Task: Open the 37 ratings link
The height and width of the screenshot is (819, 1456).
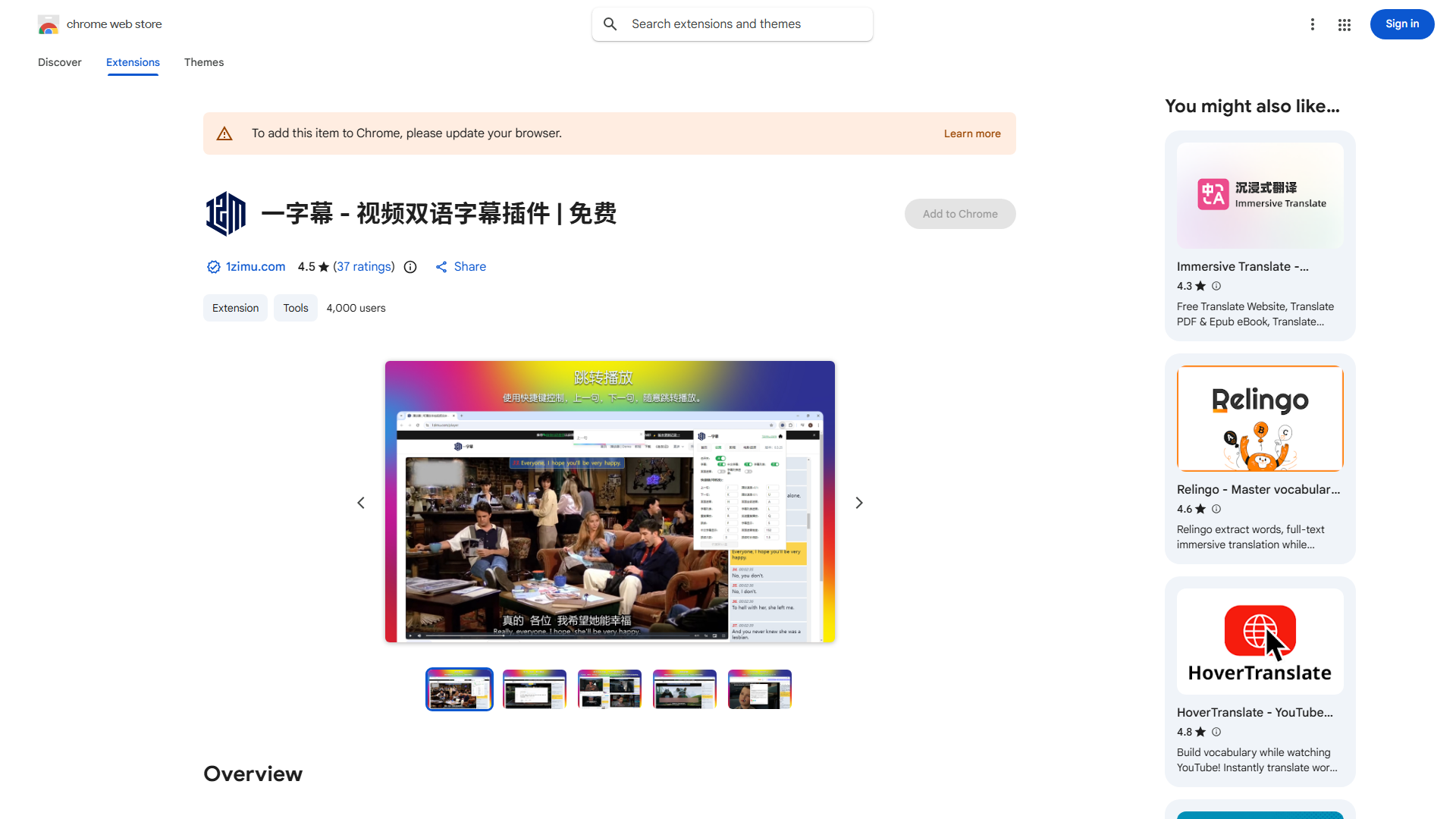Action: [364, 267]
